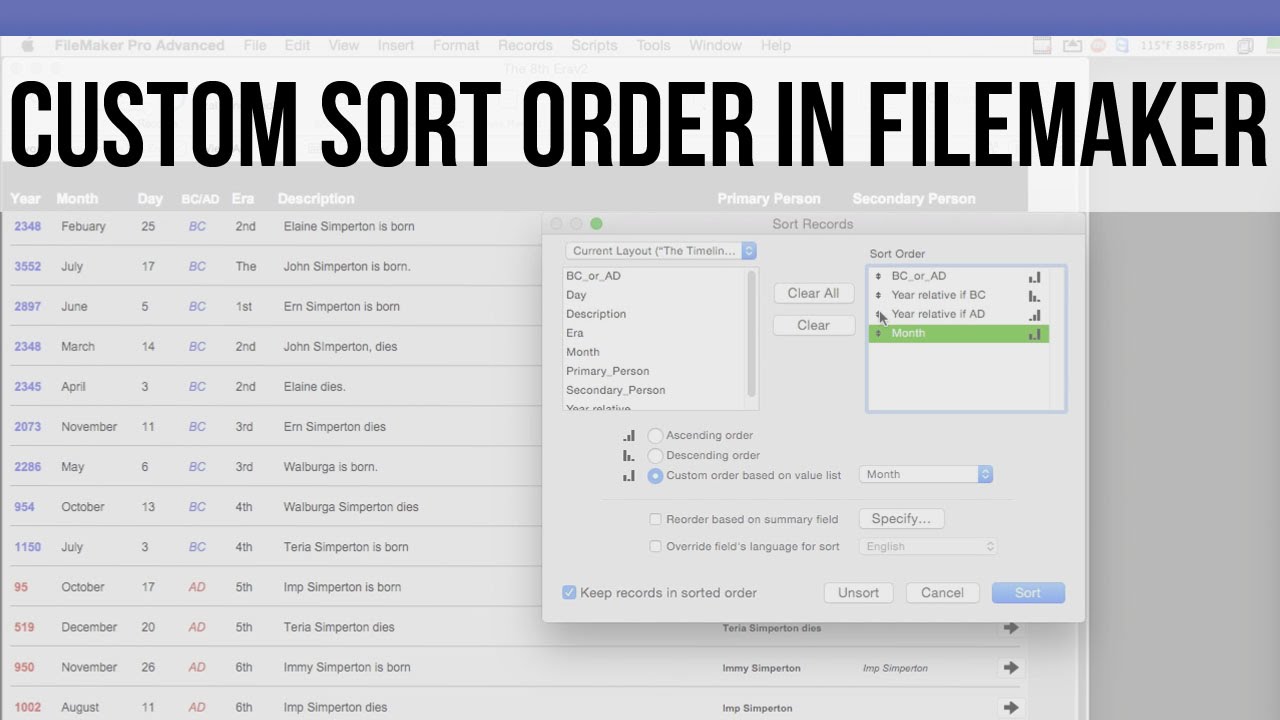Click the AirPlay display icon in menu bar
This screenshot has width=1280, height=720.
point(1072,46)
